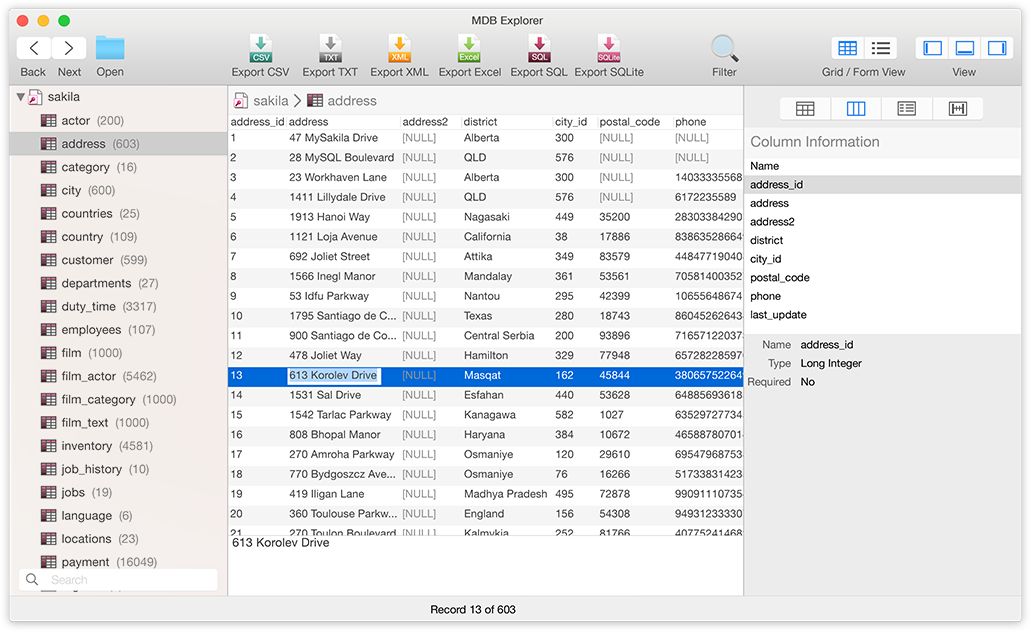The height and width of the screenshot is (632, 1031).
Task: Toggle the right inspector panel view
Action: tap(996, 48)
